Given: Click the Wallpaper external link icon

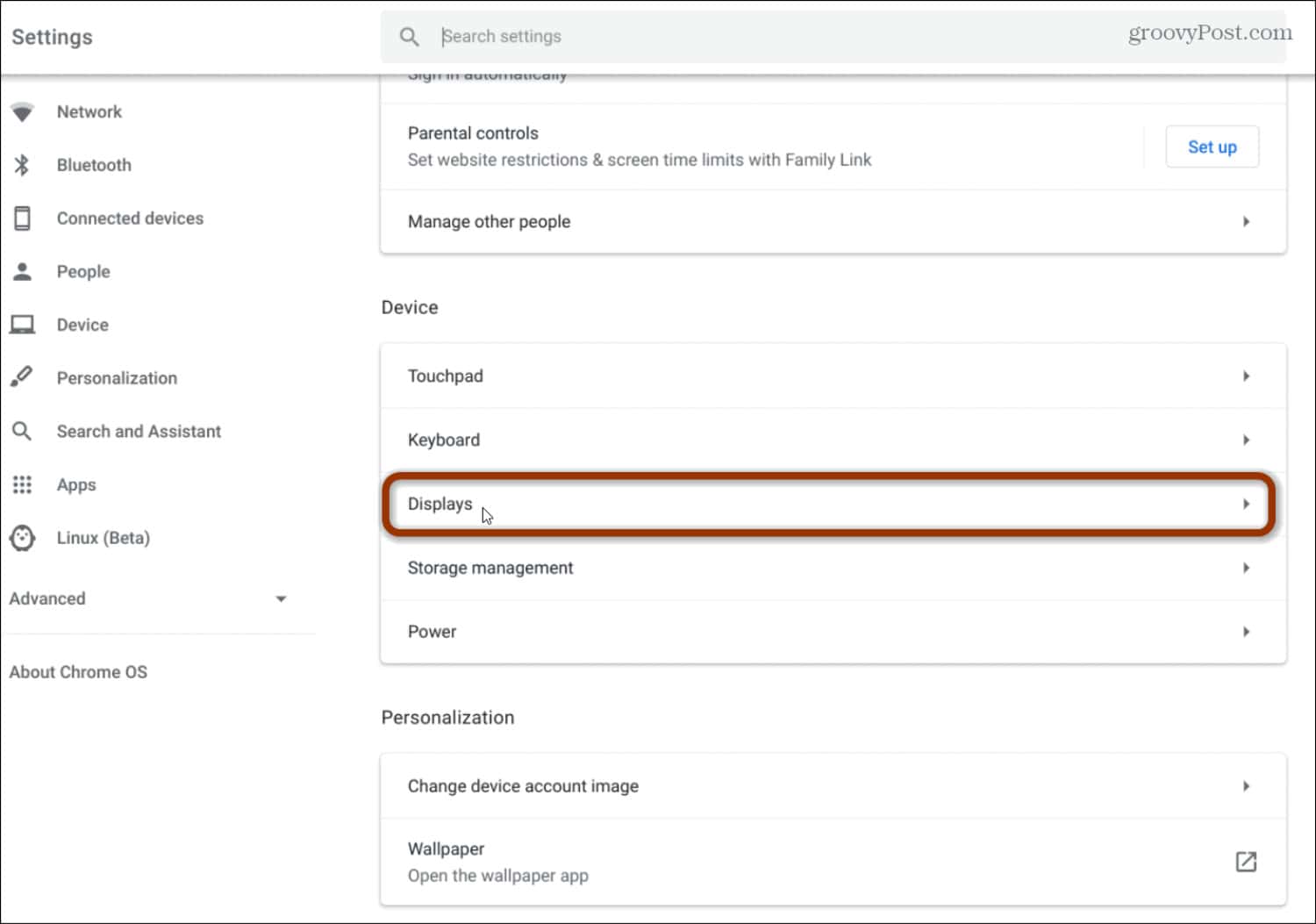Looking at the screenshot, I should [1246, 862].
